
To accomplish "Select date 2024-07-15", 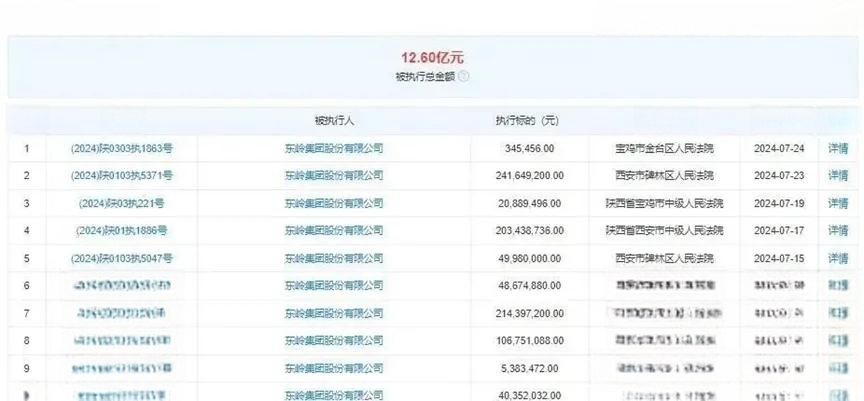I will [x=779, y=258].
